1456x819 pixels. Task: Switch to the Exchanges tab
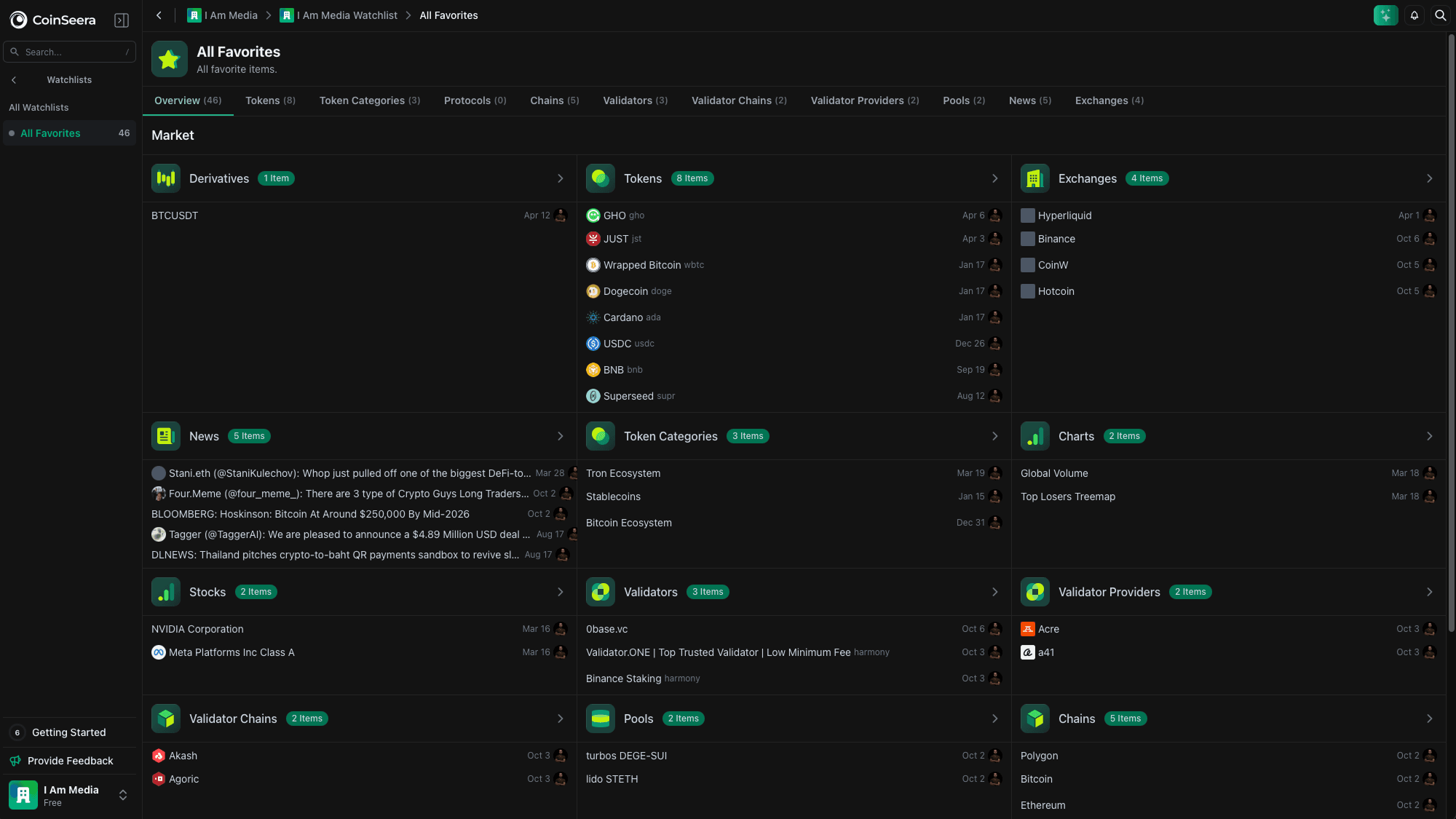(1109, 100)
